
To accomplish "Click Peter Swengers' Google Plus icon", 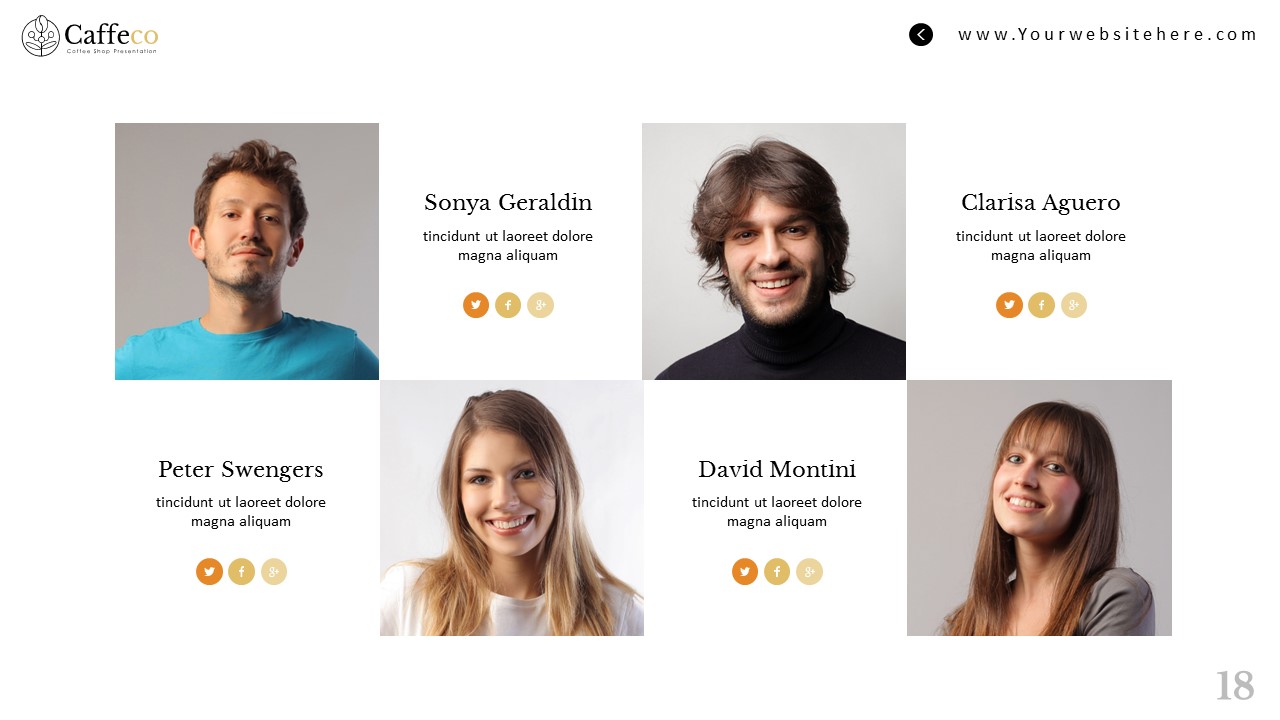I will [x=274, y=572].
